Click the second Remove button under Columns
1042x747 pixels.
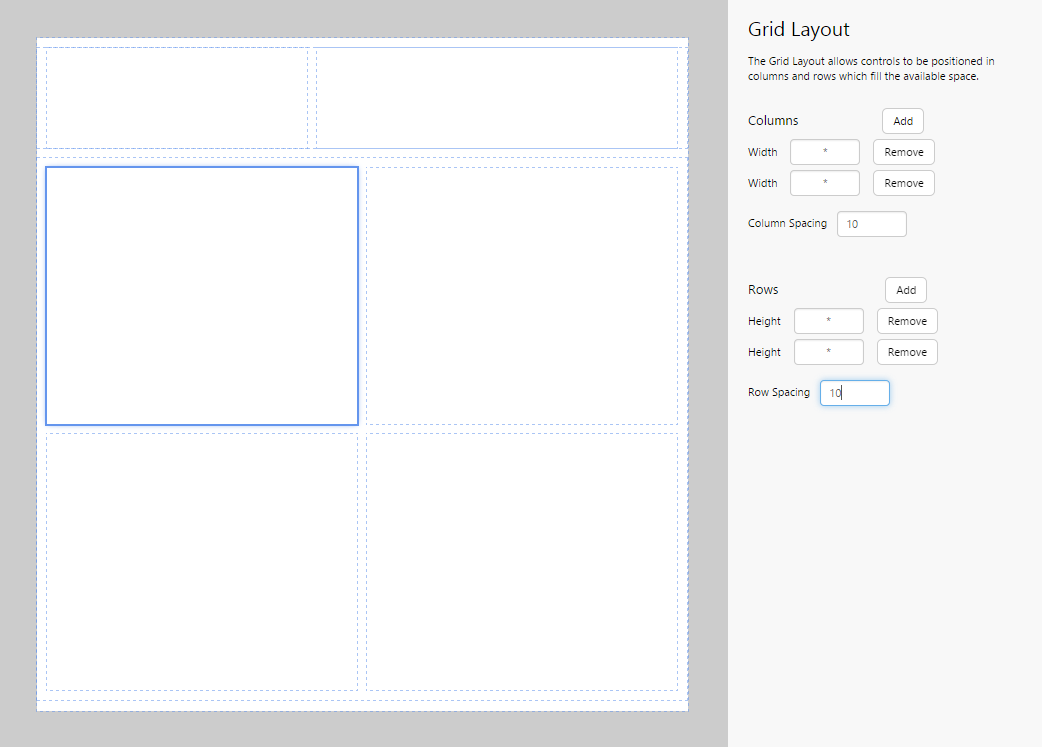tap(903, 182)
